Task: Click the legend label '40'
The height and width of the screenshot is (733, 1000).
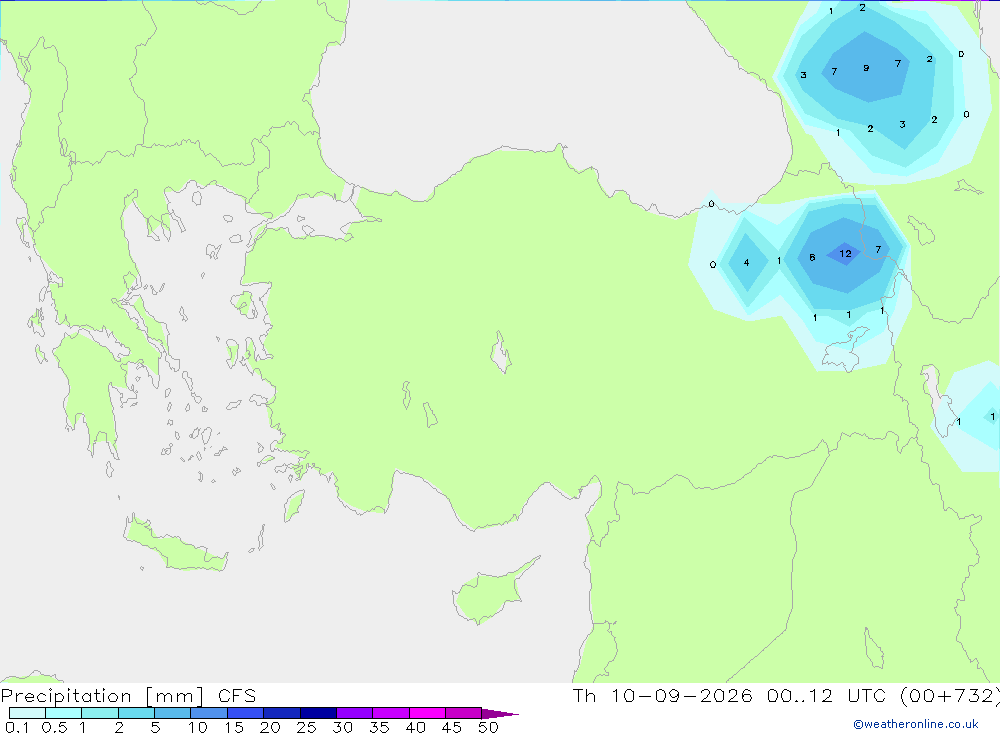Action: (x=415, y=727)
